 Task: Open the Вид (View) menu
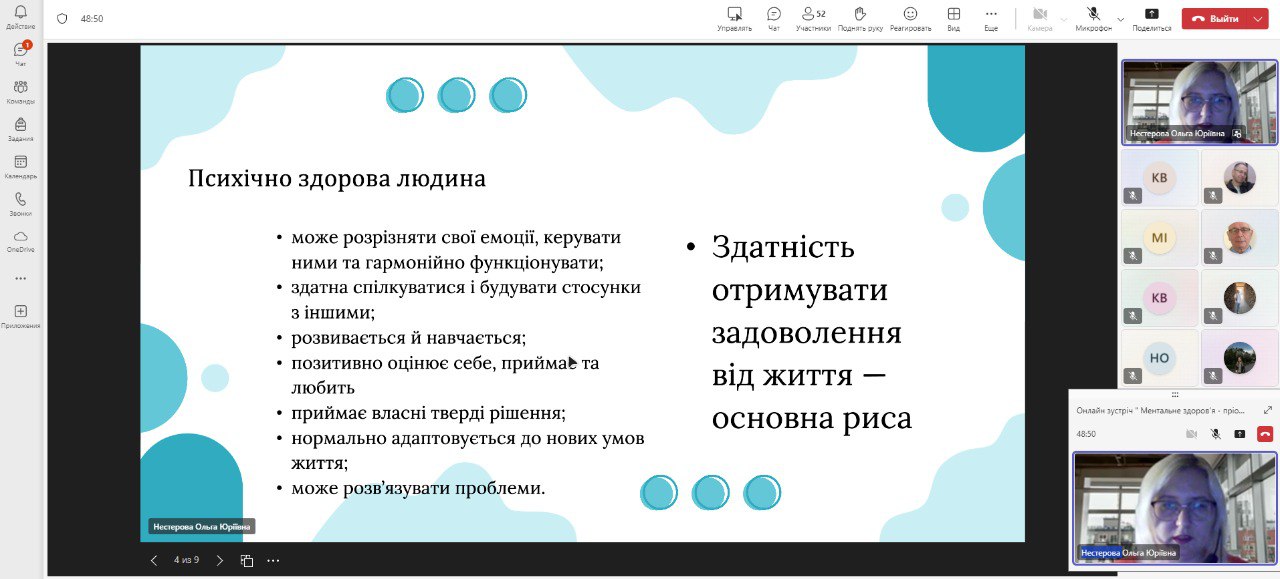953,17
